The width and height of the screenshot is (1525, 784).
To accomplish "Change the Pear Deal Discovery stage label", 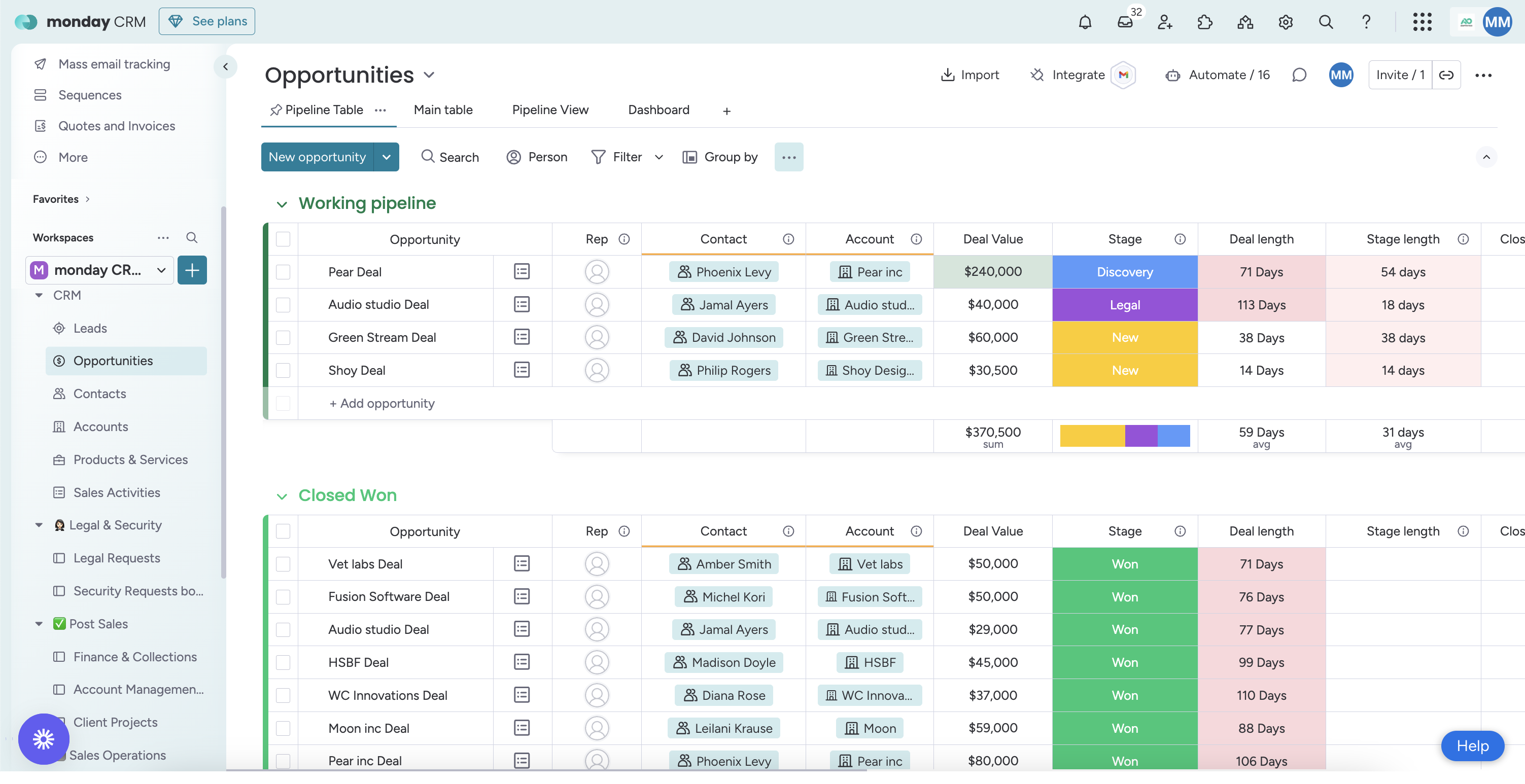I will coord(1124,272).
